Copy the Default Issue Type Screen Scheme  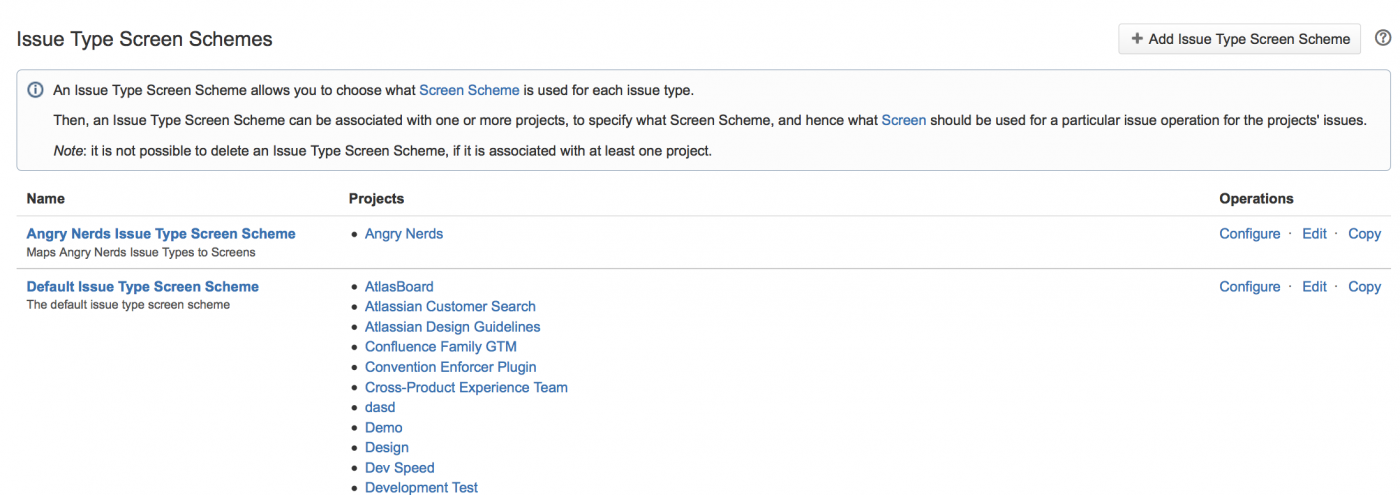(1364, 287)
